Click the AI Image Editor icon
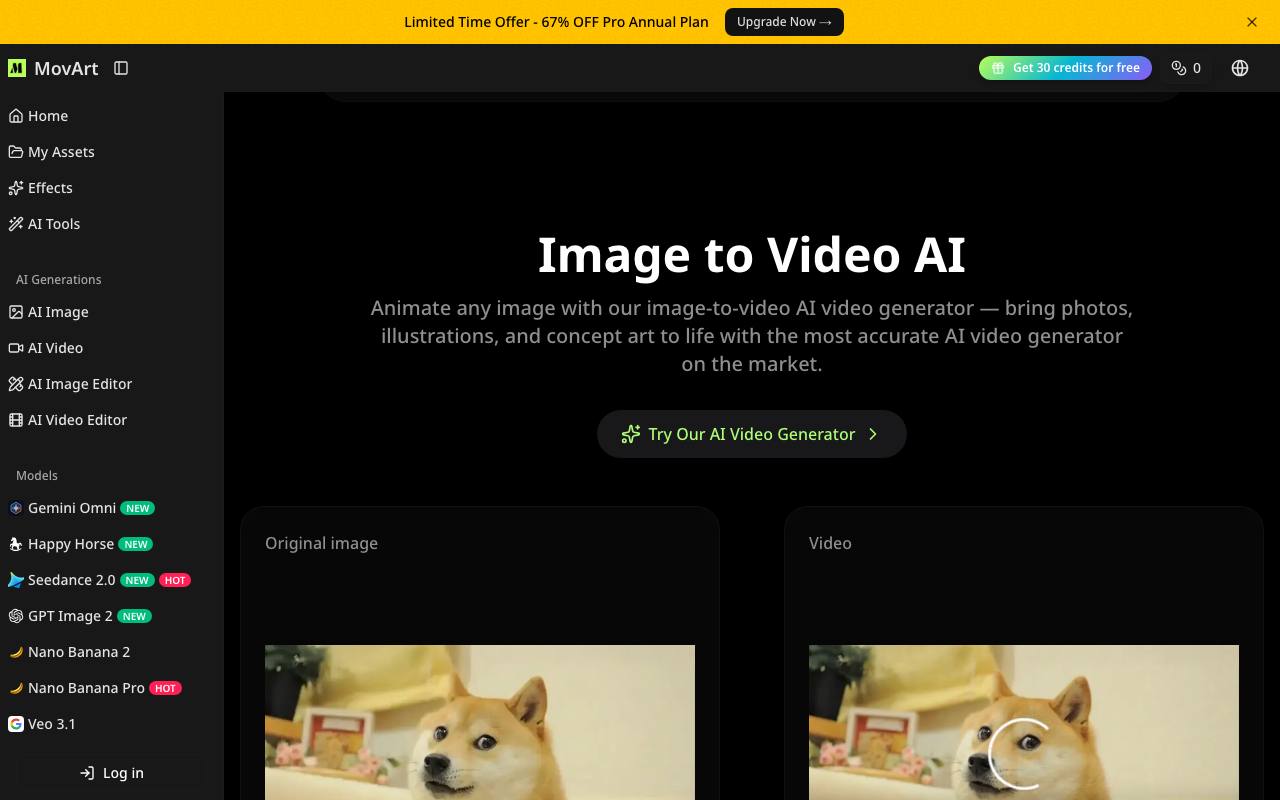Viewport: 1280px width, 800px height. [x=16, y=384]
